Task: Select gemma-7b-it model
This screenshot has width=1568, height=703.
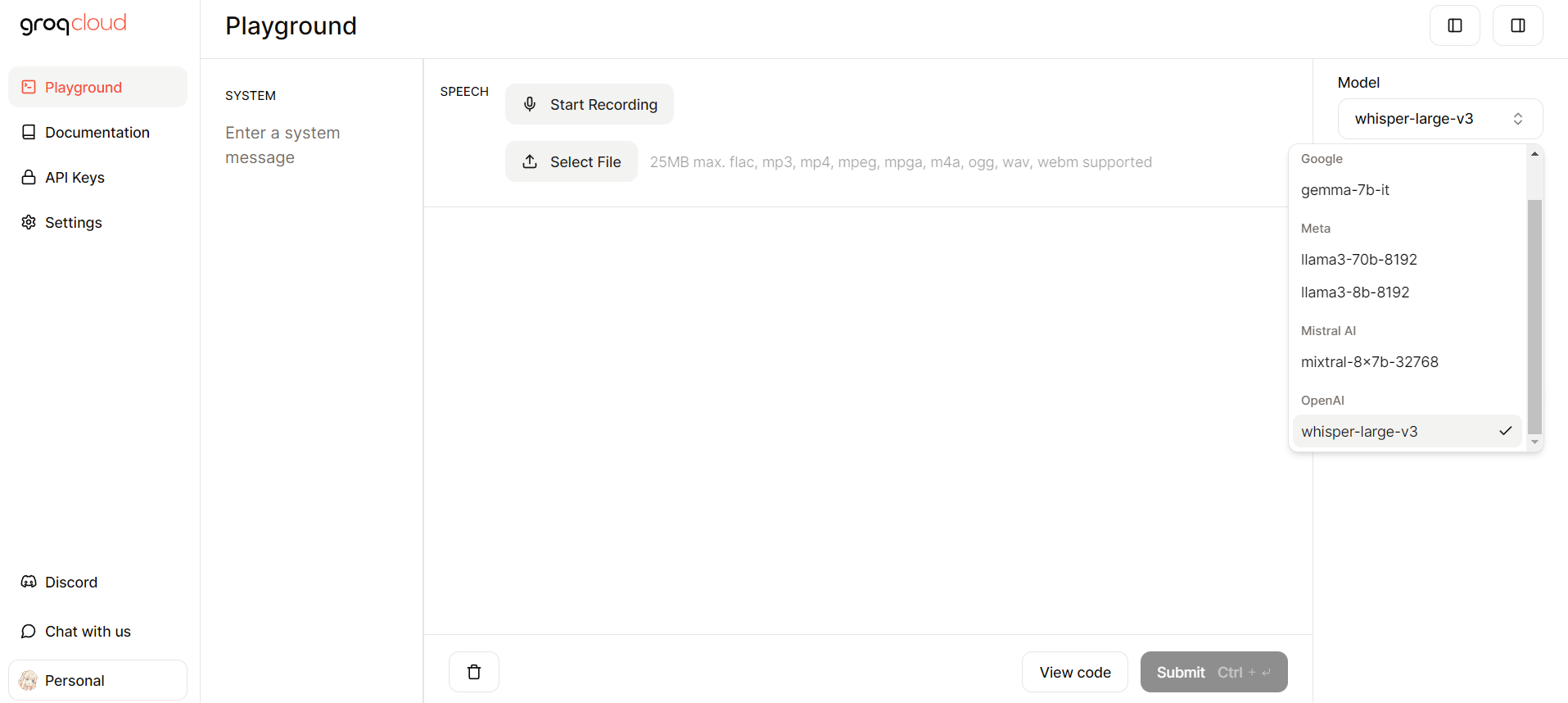Action: pos(1408,190)
